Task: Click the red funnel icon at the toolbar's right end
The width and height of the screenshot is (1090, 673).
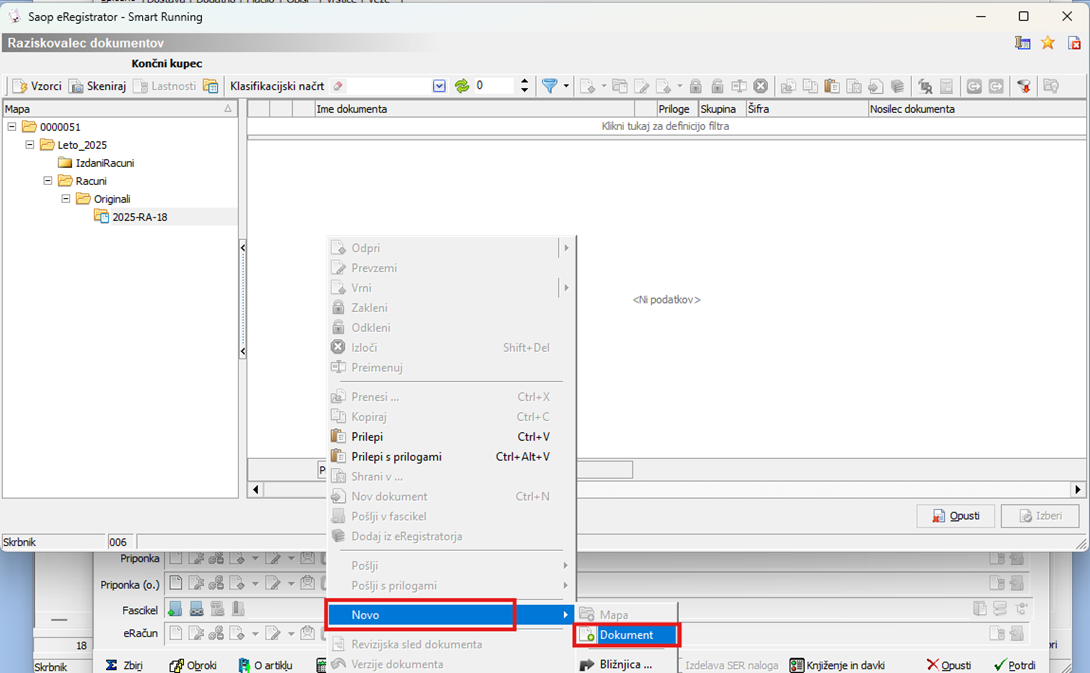Action: 1023,86
